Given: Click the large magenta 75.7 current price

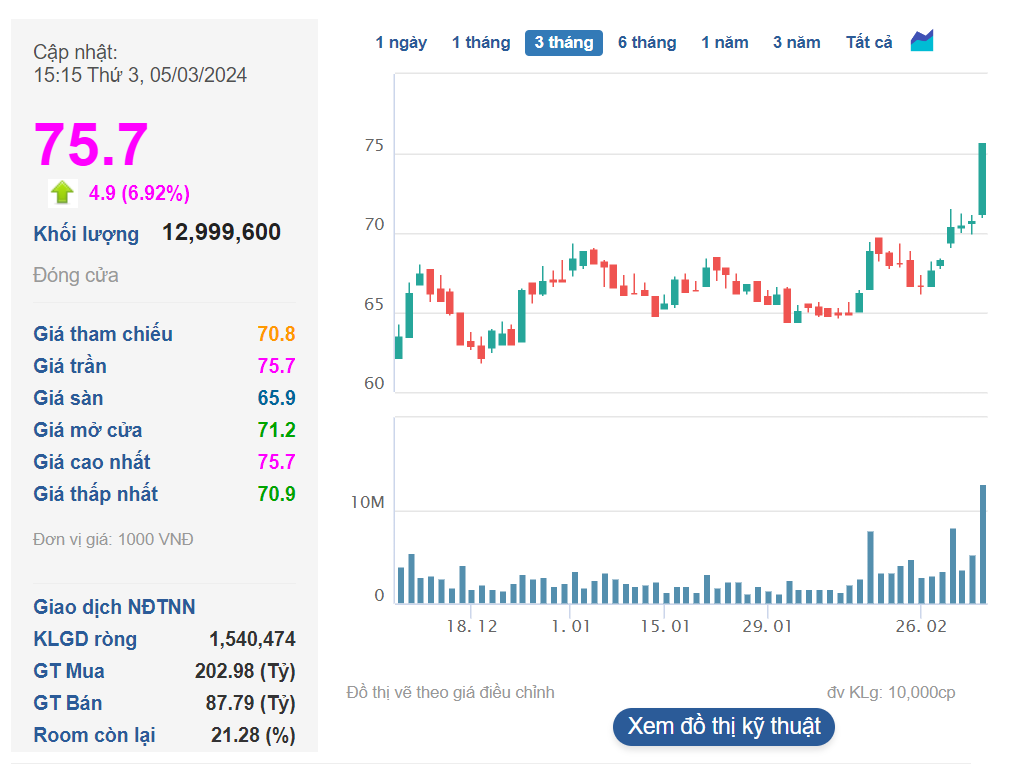Looking at the screenshot, I should (92, 145).
